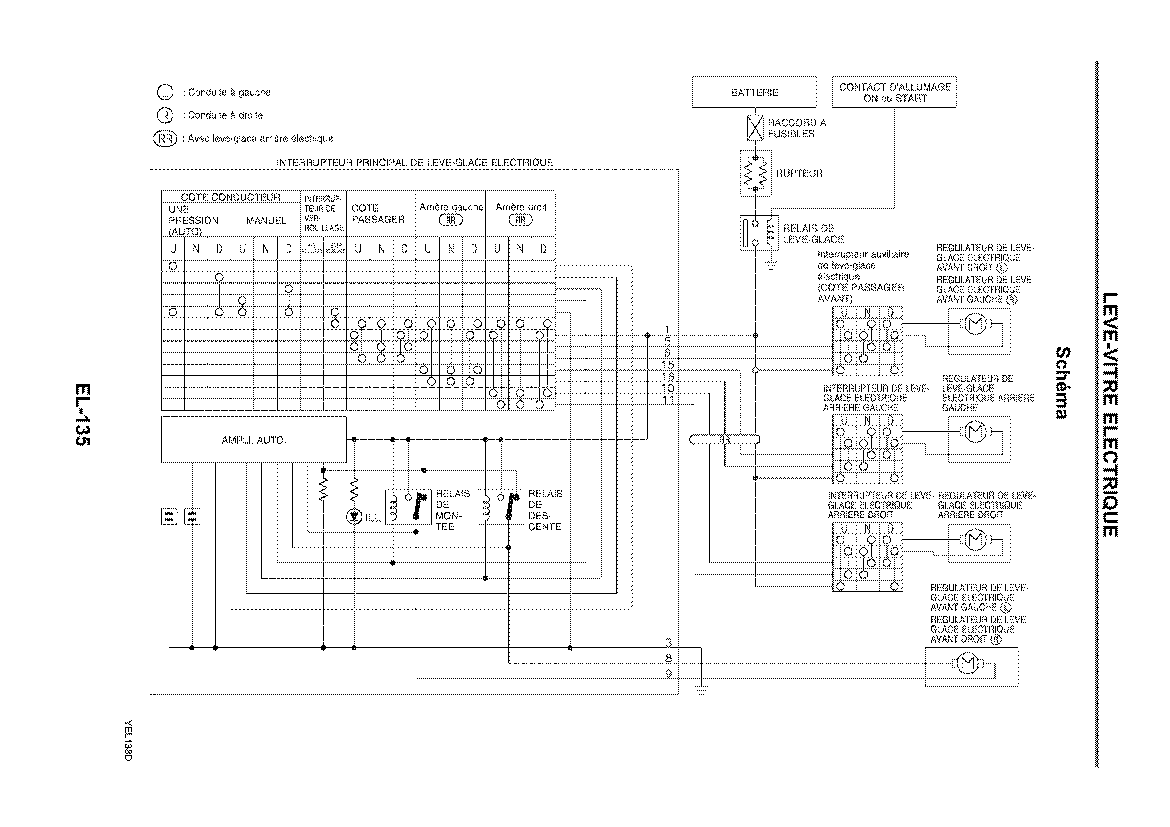The height and width of the screenshot is (827, 1170).
Task: Select the illumination lamp symbol near ILL.
Action: (353, 517)
